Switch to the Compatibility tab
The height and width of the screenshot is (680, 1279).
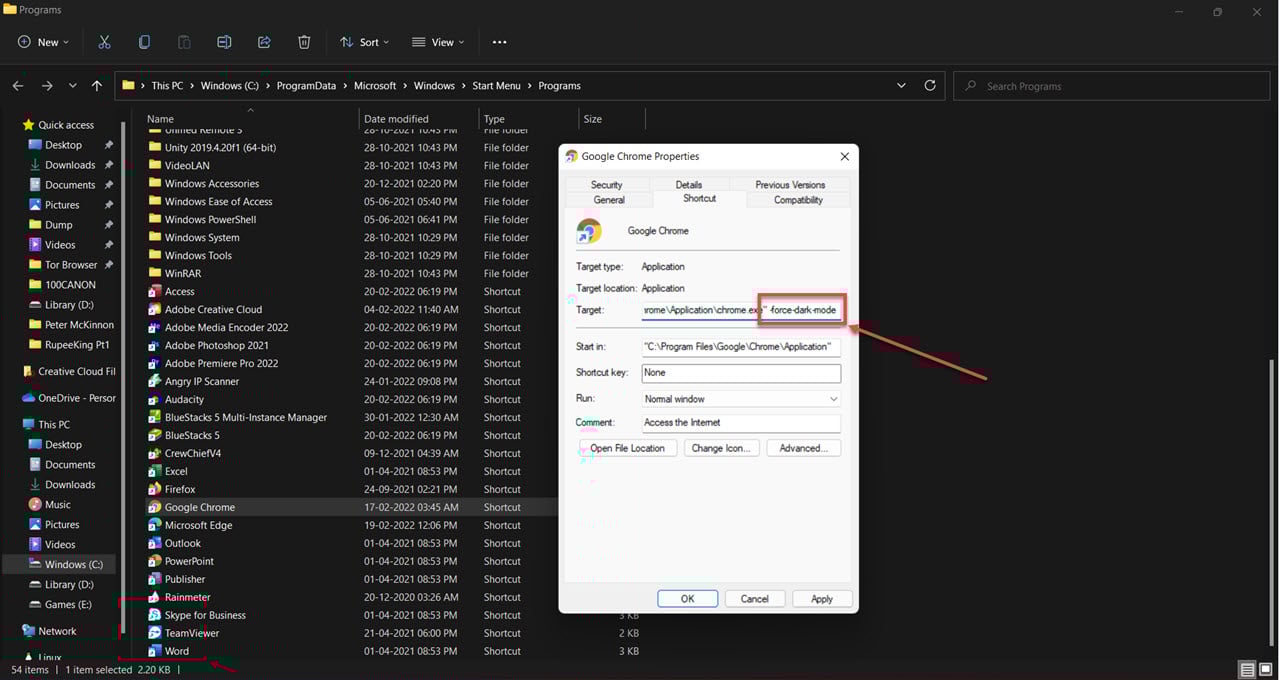tap(798, 200)
